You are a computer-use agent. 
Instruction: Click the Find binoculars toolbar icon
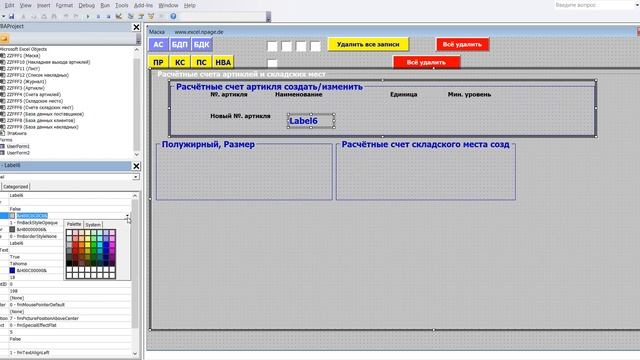pyautogui.click(x=54, y=16)
